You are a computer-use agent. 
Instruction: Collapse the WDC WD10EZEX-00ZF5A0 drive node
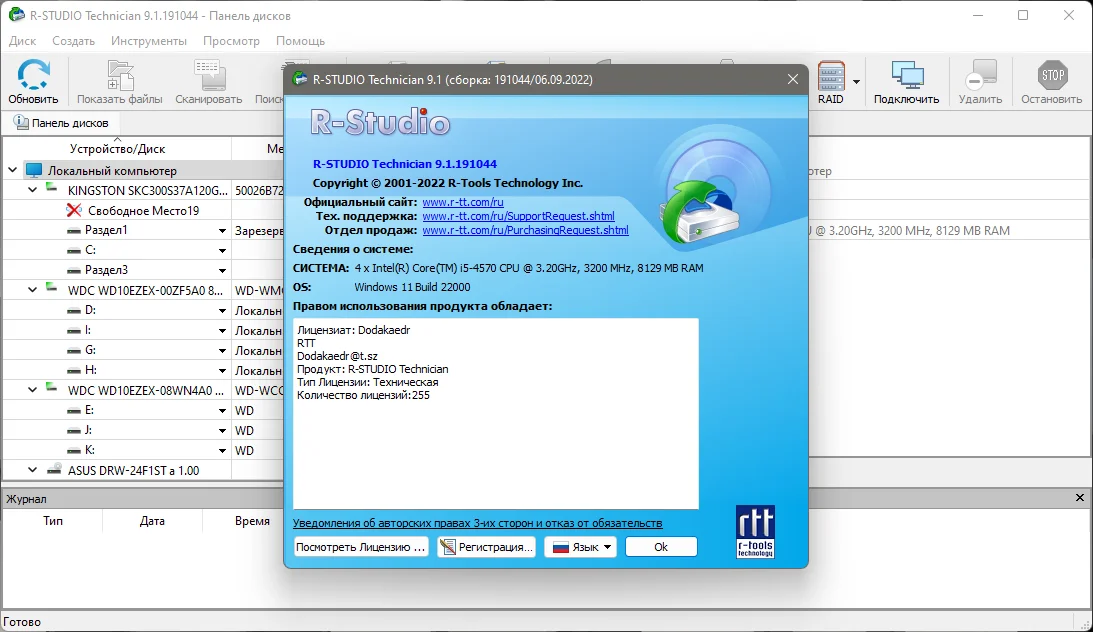coord(32,289)
